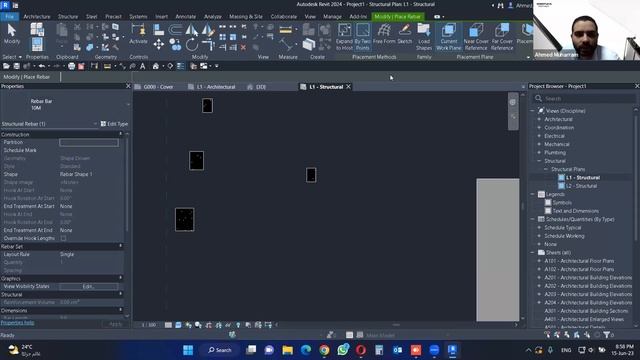Click the red Delete icon

point(243,47)
